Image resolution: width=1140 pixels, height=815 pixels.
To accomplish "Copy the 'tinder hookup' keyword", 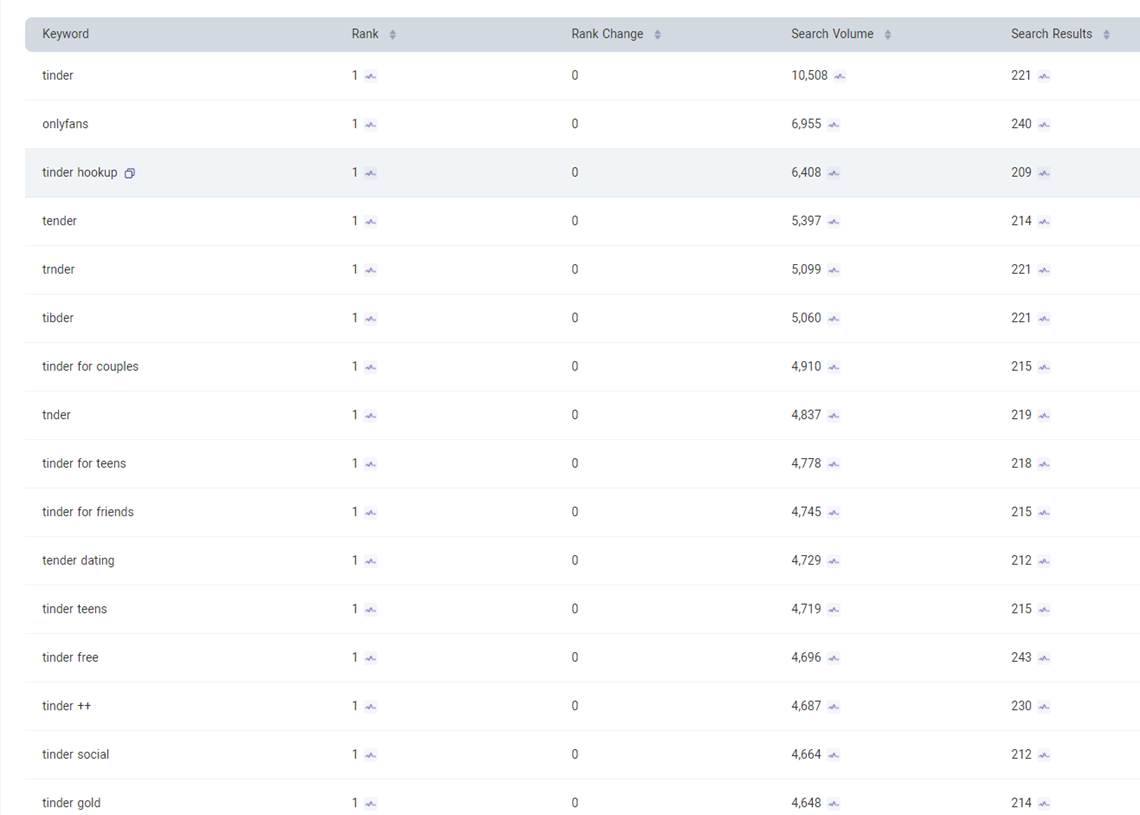I will (x=130, y=173).
